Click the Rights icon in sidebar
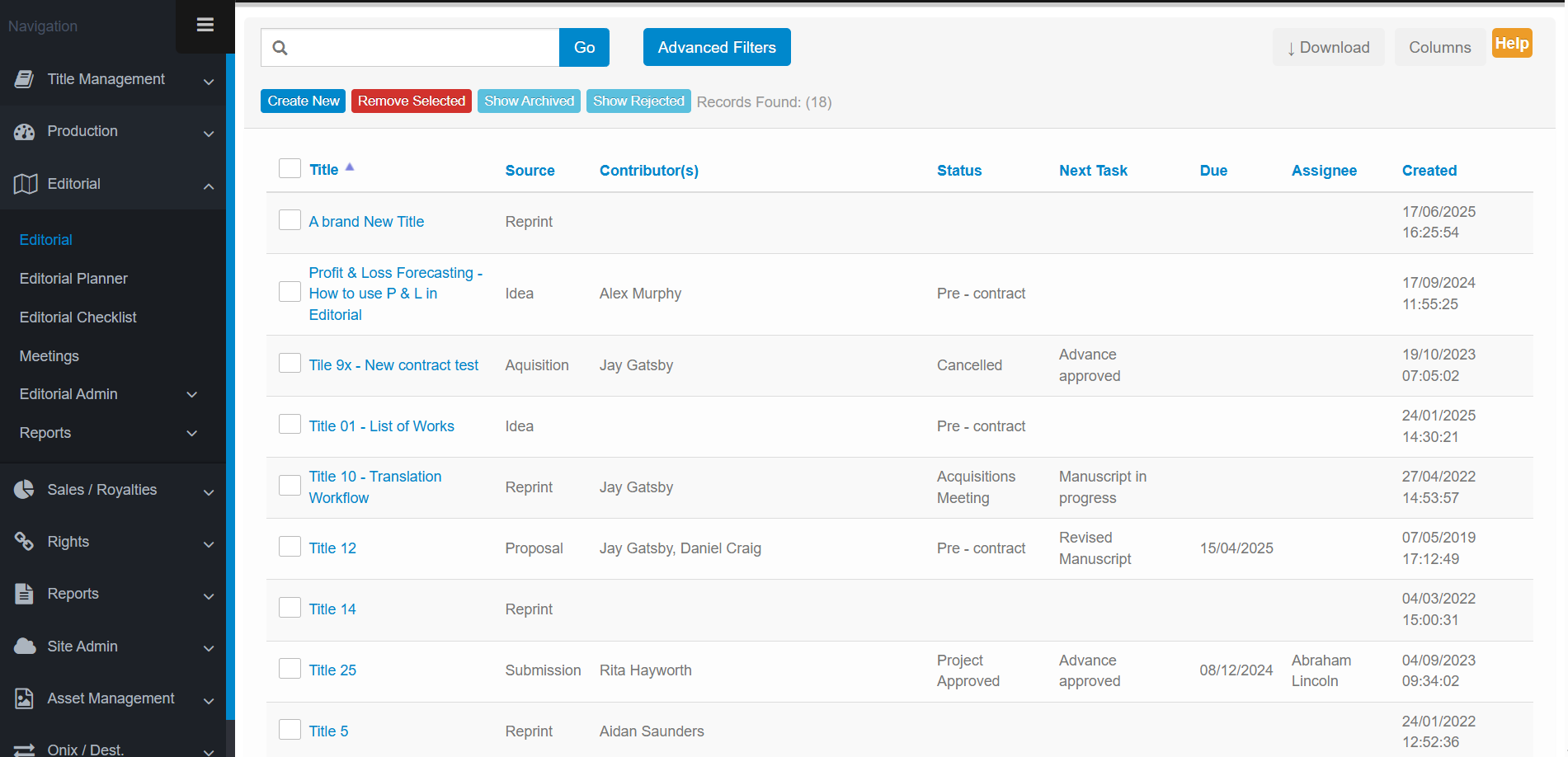Image resolution: width=1568 pixels, height=757 pixels. click(25, 542)
